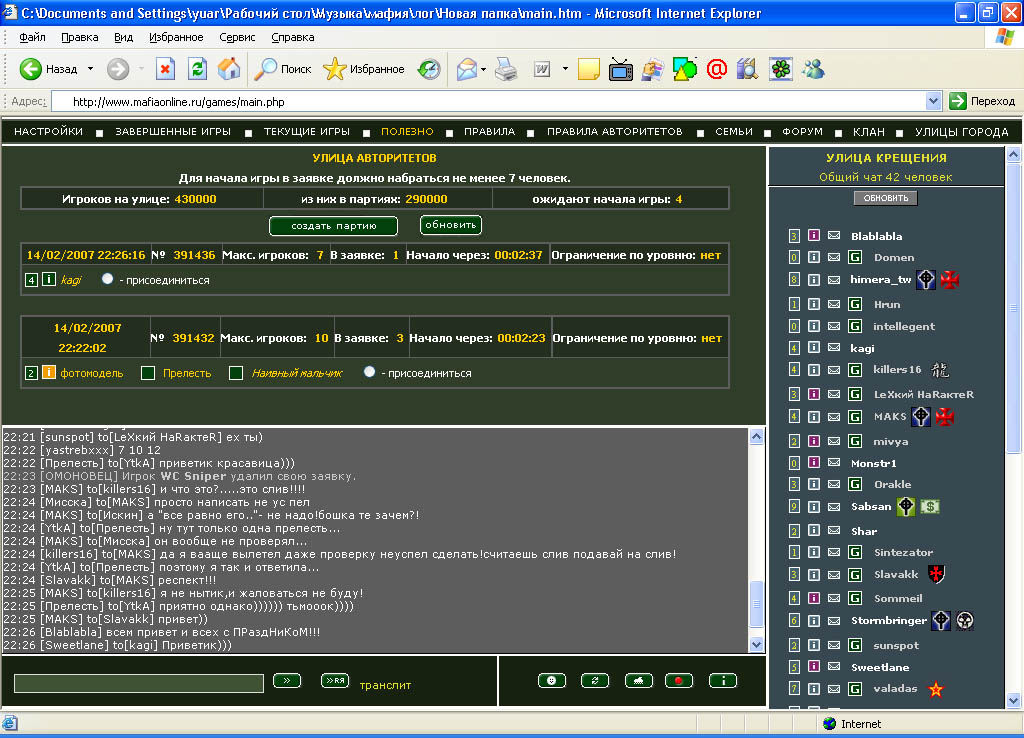
Task: Click the level box beside Наивный мальчик
Action: pyautogui.click(x=236, y=373)
